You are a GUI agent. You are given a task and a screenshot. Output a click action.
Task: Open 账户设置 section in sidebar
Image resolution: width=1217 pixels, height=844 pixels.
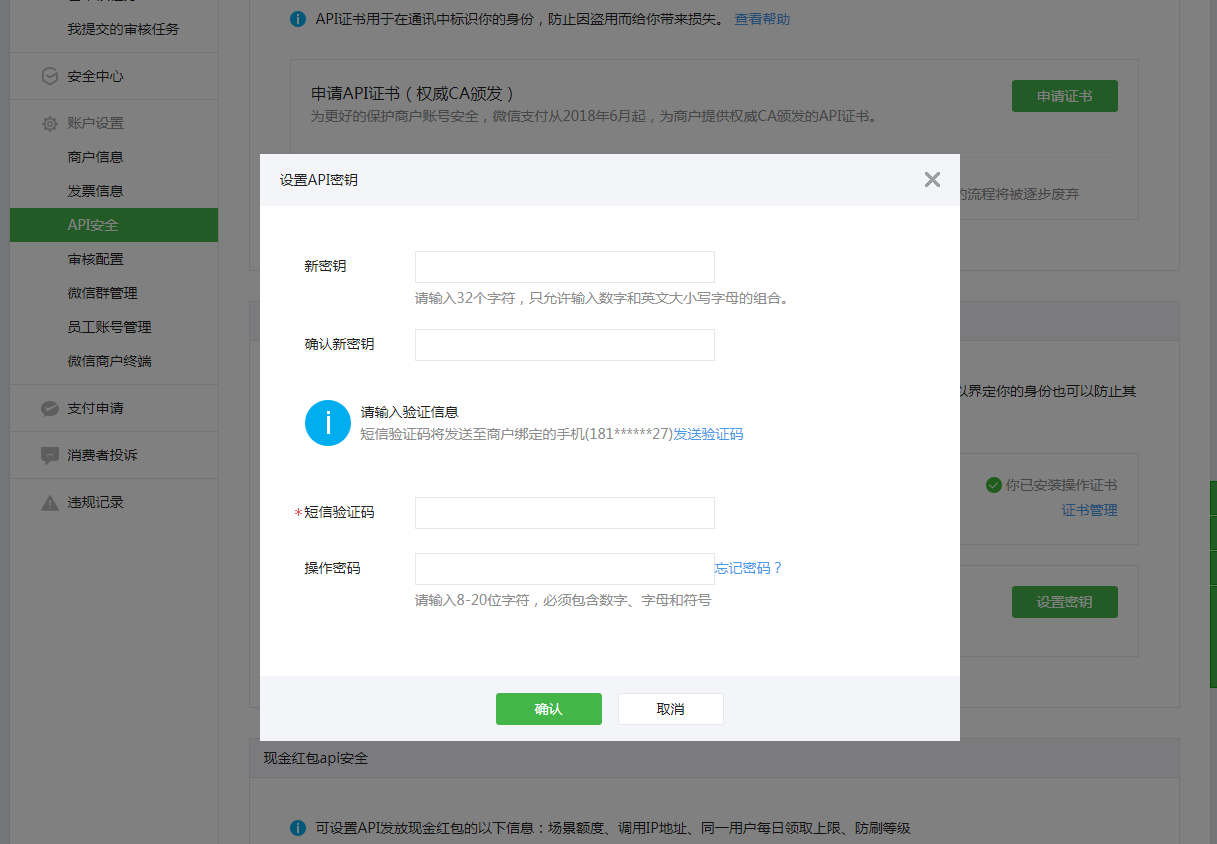pyautogui.click(x=96, y=123)
